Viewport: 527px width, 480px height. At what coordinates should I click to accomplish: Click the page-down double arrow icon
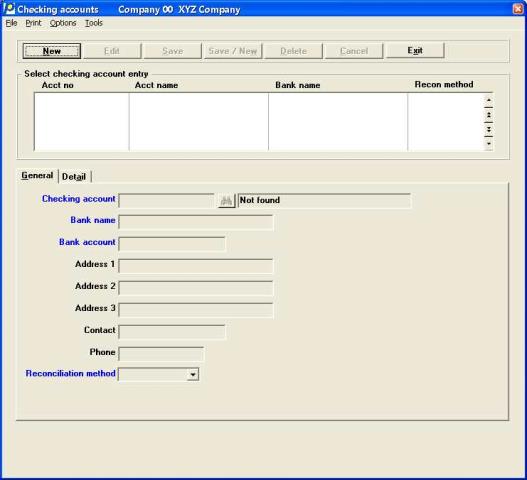click(x=489, y=129)
